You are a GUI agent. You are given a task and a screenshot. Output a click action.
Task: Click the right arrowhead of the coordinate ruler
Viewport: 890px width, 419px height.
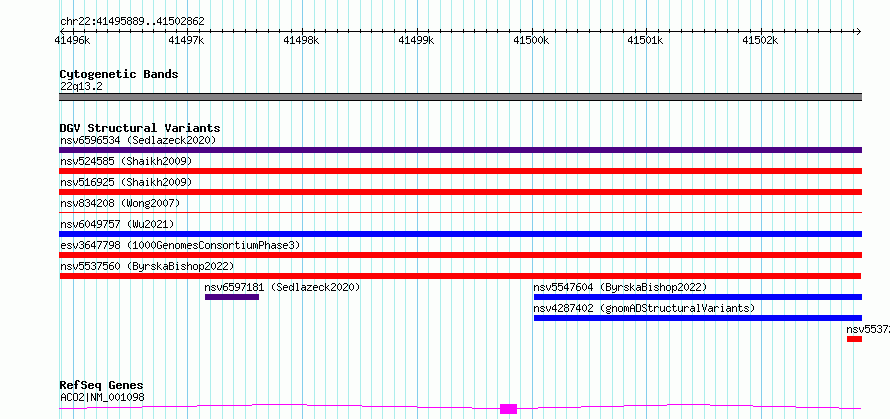(x=858, y=32)
